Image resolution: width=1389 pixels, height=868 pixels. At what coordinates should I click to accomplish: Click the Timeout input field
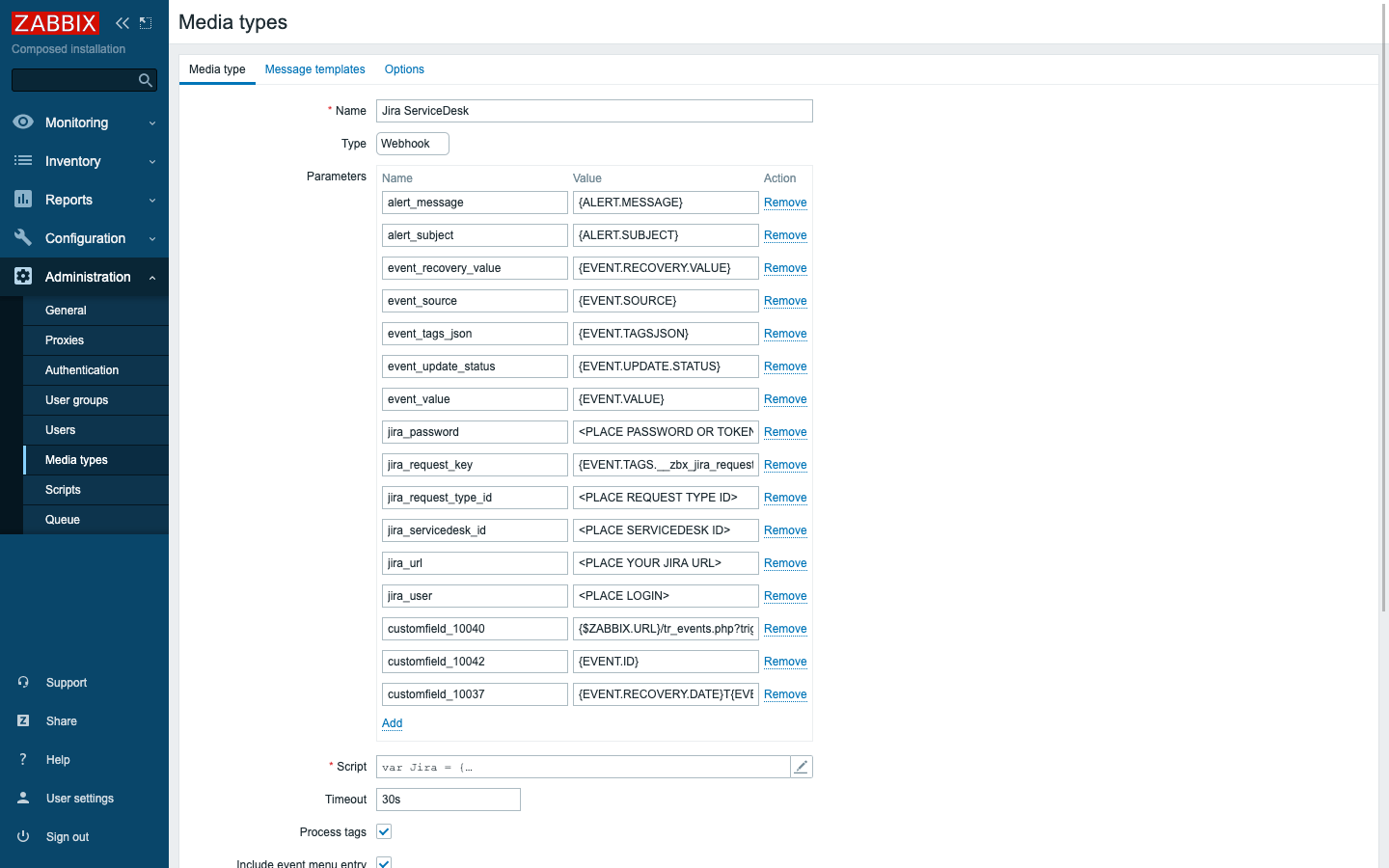448,800
